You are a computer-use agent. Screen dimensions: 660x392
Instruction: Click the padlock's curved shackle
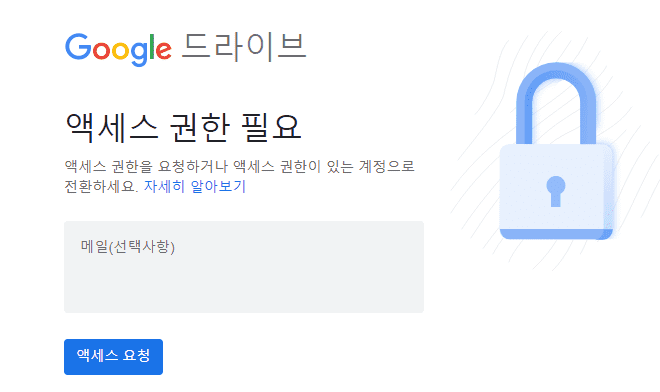click(556, 103)
